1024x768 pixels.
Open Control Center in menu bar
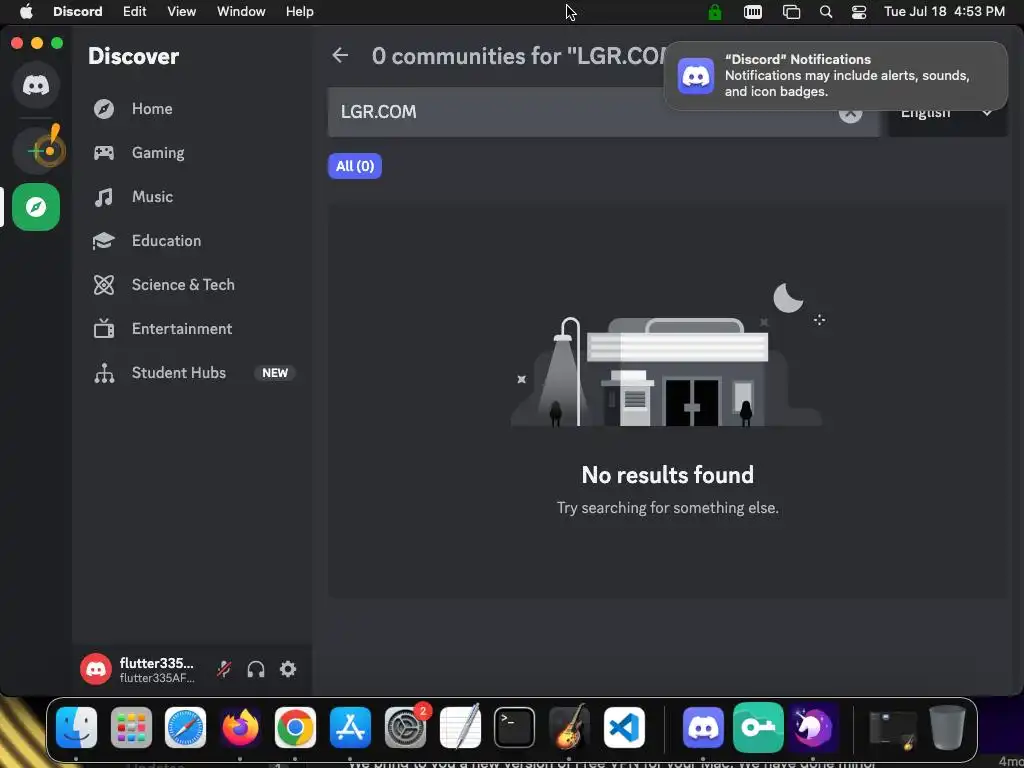859,12
